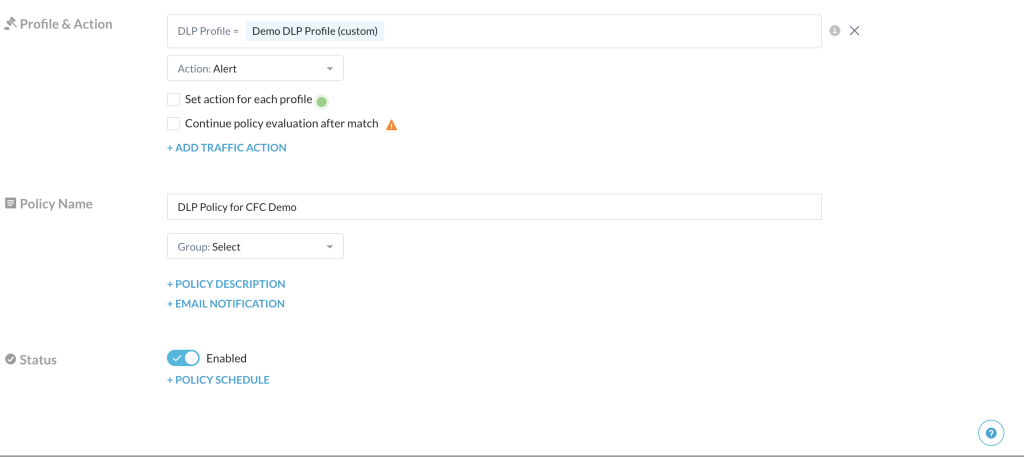Click + POLICY DESCRIPTION link
The height and width of the screenshot is (457, 1024).
(x=226, y=284)
